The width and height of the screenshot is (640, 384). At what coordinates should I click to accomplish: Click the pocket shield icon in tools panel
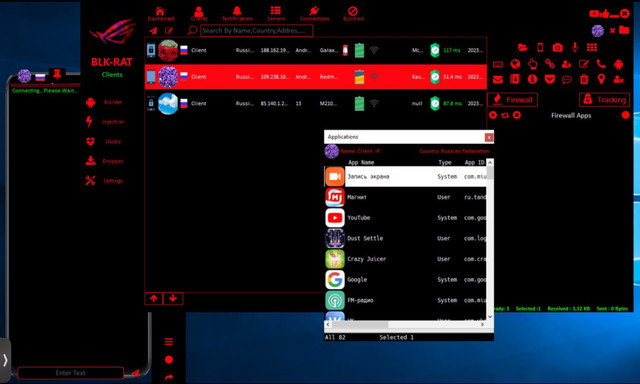point(550,79)
